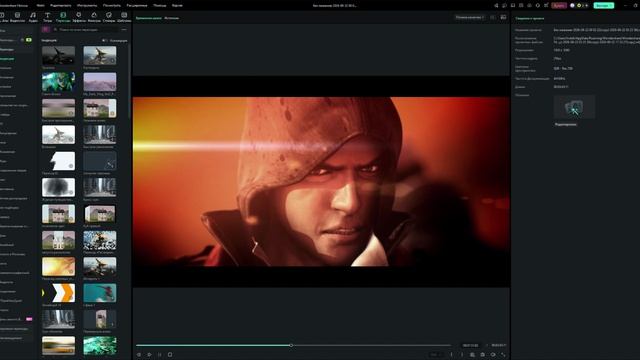
Task: Select the highlighted green category in sidebar
Action: click(x=7, y=59)
